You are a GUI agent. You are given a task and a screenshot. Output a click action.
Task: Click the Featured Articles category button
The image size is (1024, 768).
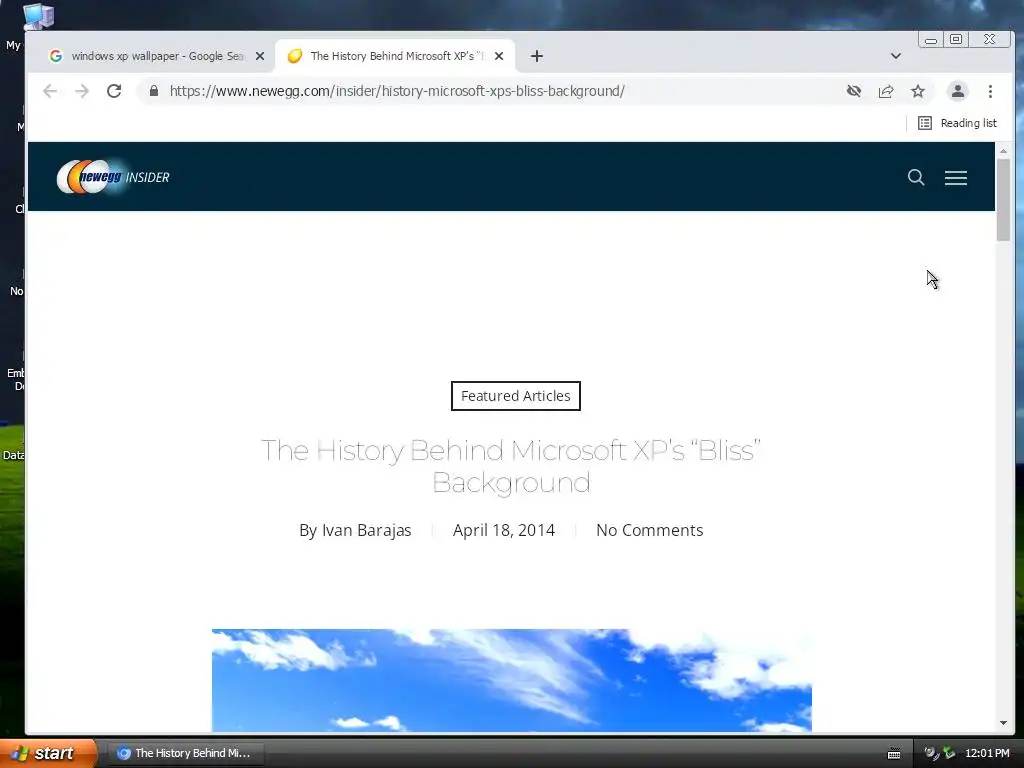click(515, 396)
